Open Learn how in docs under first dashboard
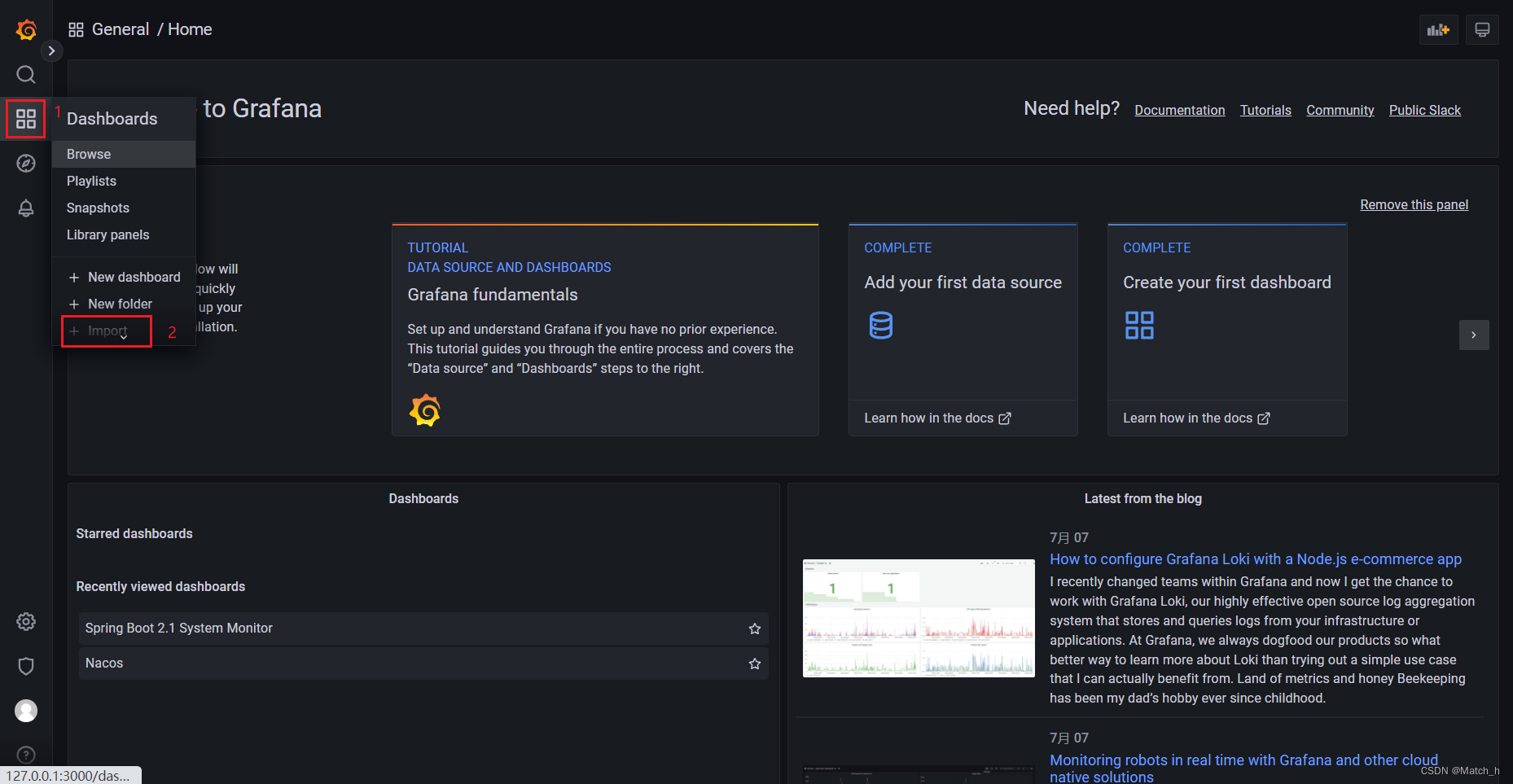 click(x=1196, y=418)
